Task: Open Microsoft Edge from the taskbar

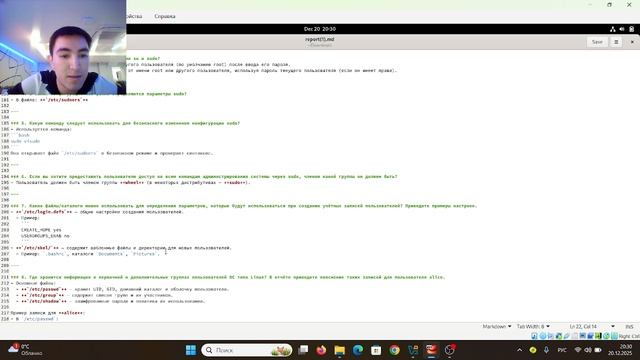Action: tap(358, 350)
